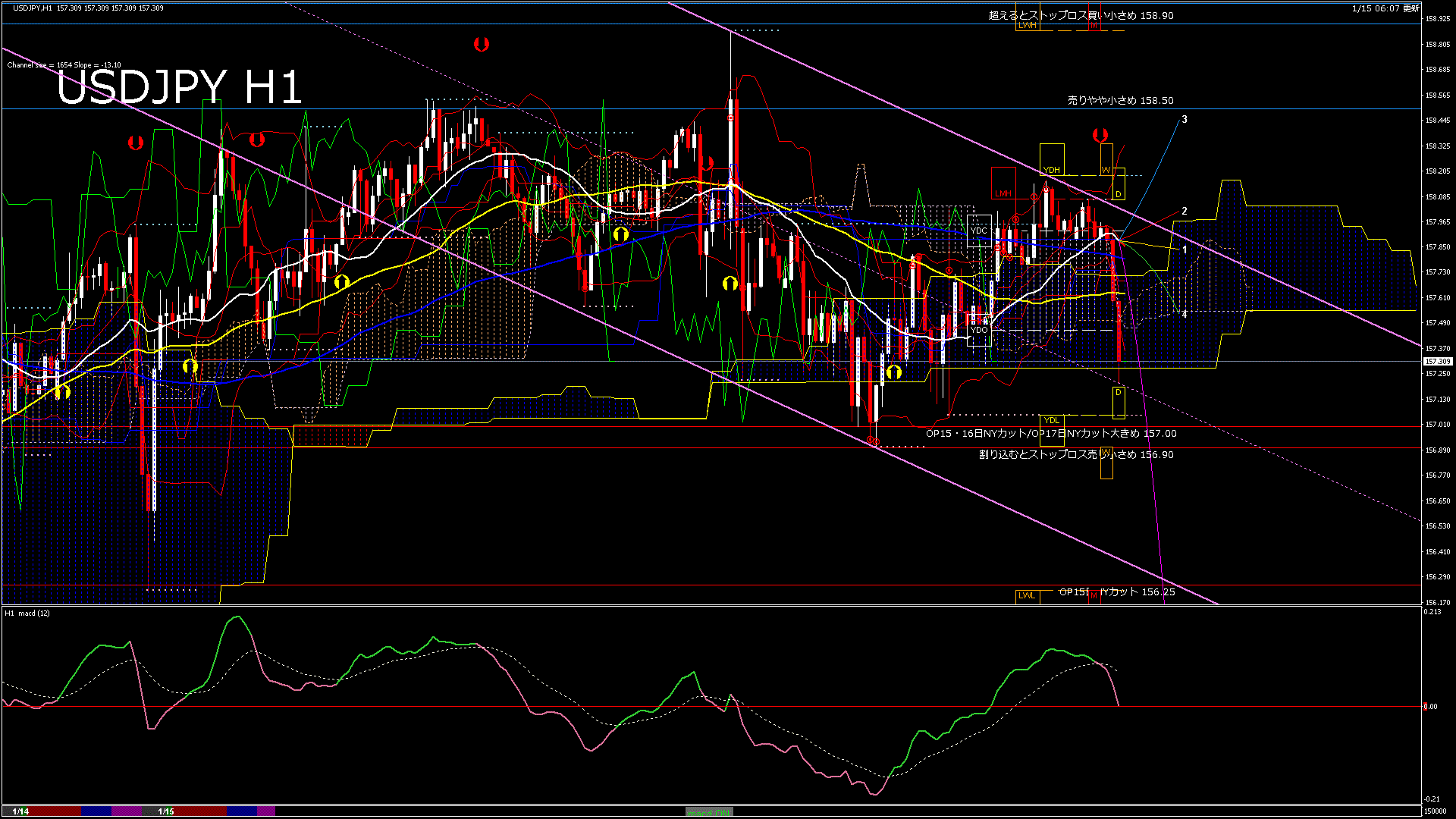The height and width of the screenshot is (819, 1456).
Task: Select scenario line label 3
Action: (x=1185, y=119)
